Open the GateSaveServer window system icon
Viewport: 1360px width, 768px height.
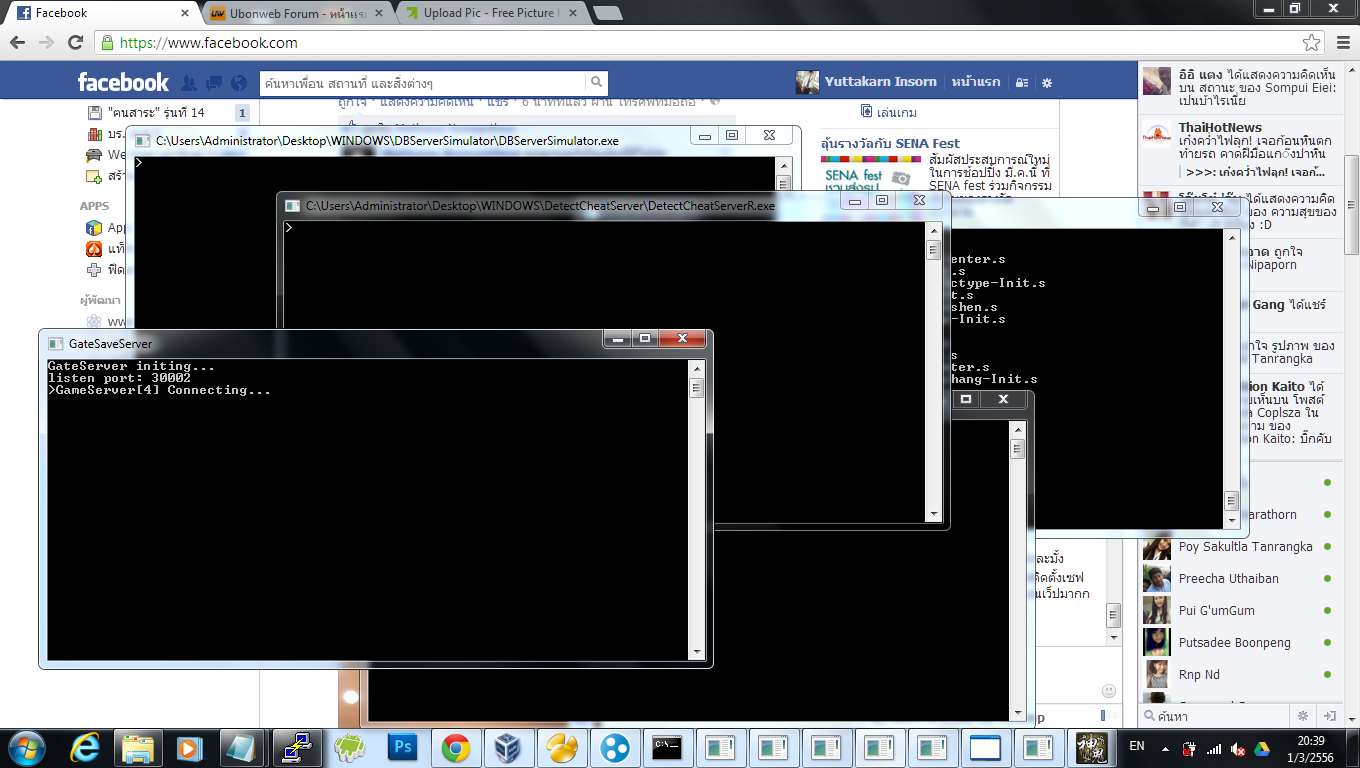[55, 344]
